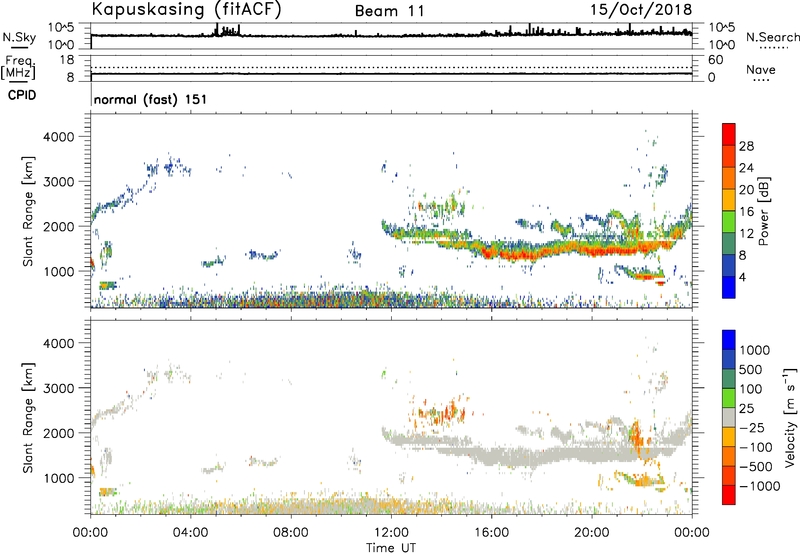Click the '4' tick on the power colorbar
The width and height of the screenshot is (800, 554).
(742, 277)
